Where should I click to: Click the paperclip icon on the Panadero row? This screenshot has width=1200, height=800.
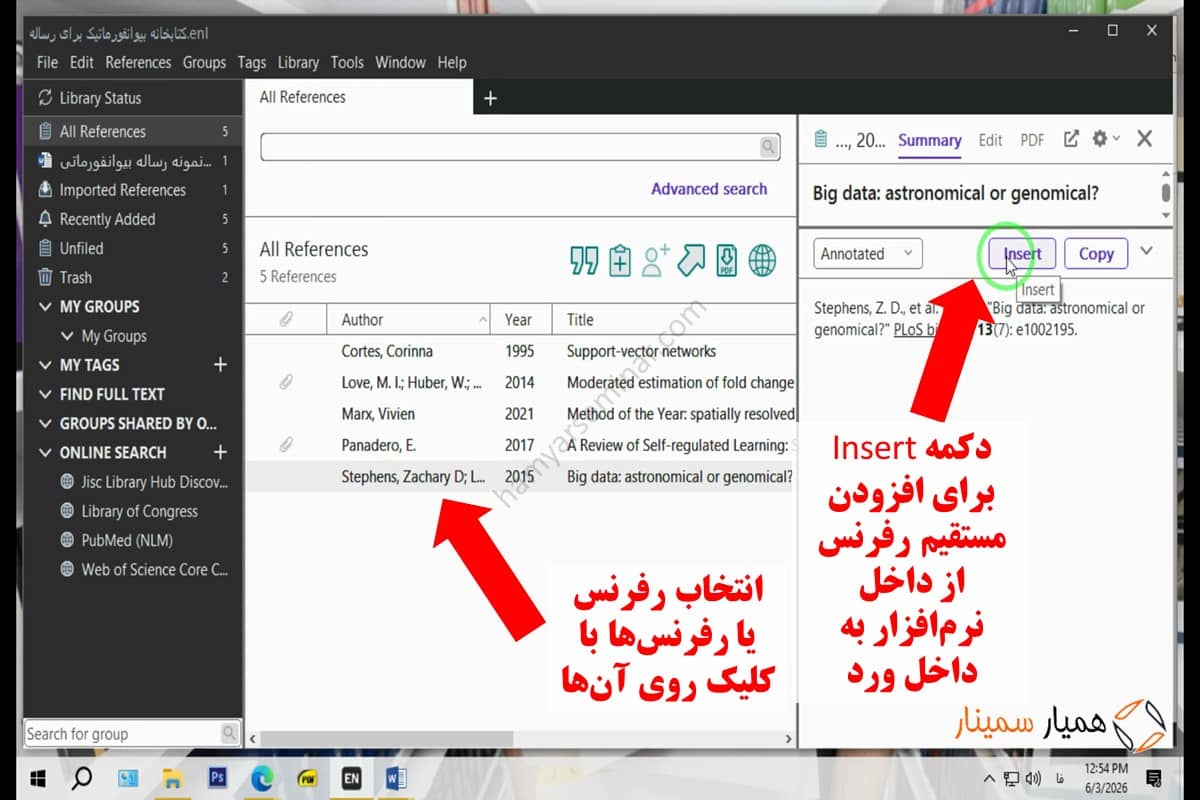pyautogui.click(x=286, y=445)
